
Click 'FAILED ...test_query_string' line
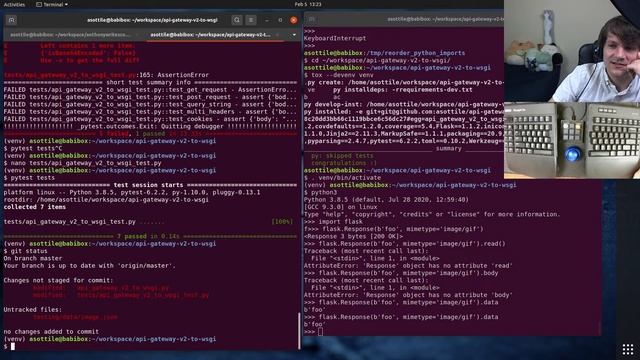[150, 104]
